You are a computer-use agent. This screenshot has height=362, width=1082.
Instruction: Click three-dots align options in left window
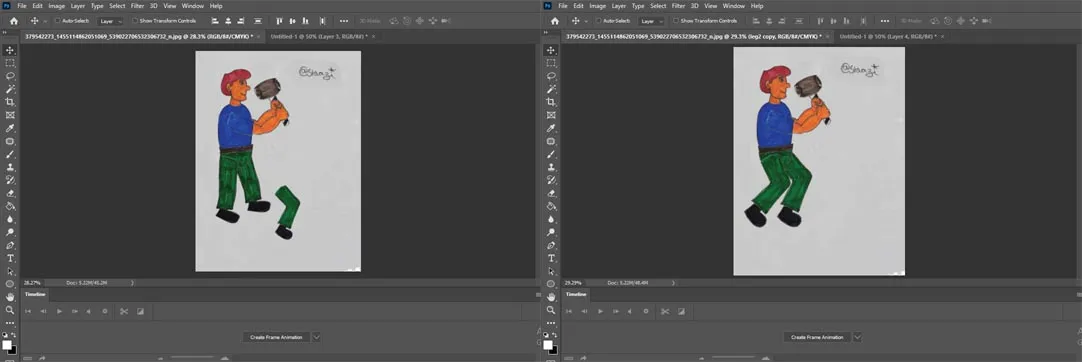pos(344,21)
